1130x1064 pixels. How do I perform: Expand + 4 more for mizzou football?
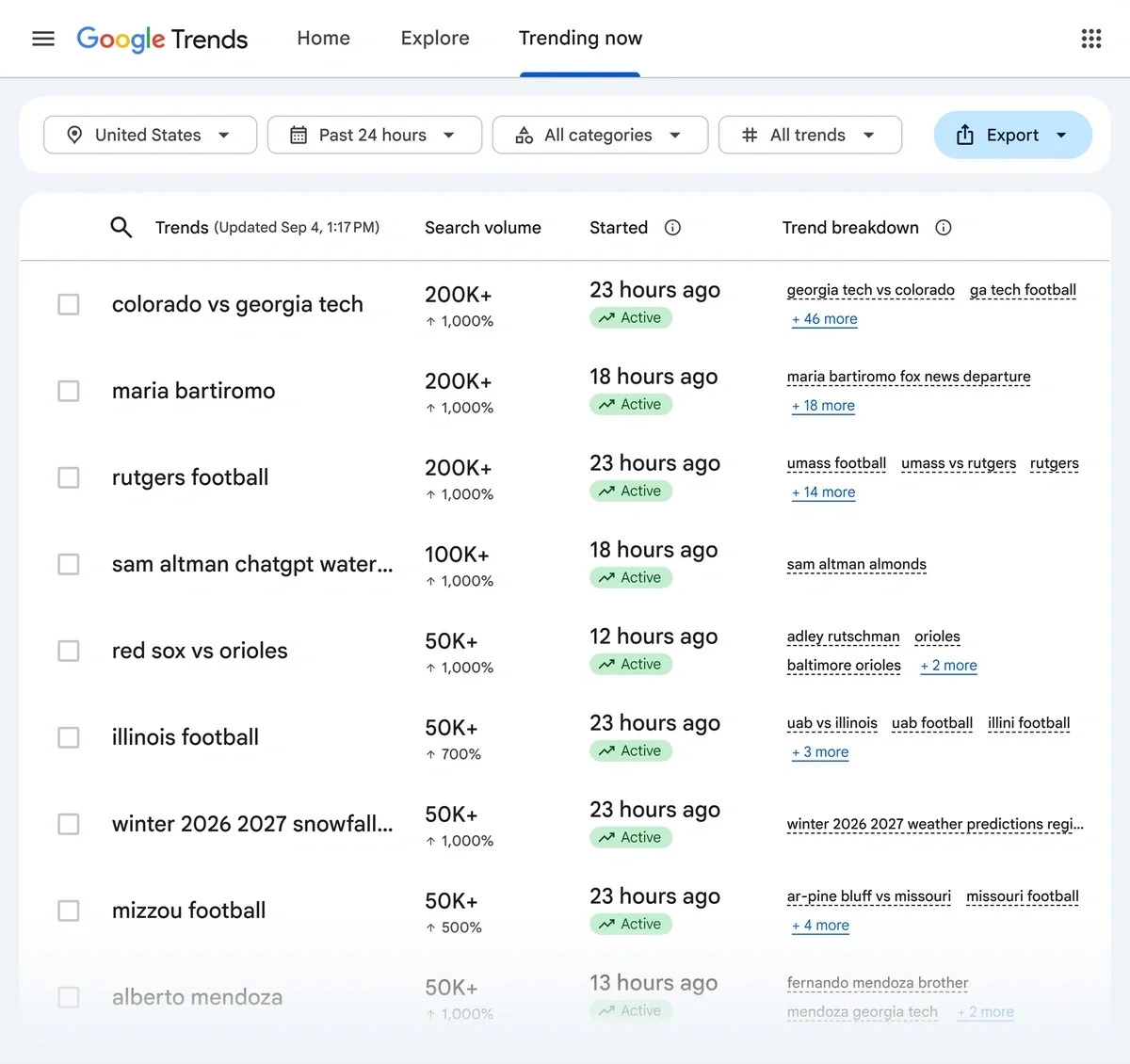pos(820,926)
